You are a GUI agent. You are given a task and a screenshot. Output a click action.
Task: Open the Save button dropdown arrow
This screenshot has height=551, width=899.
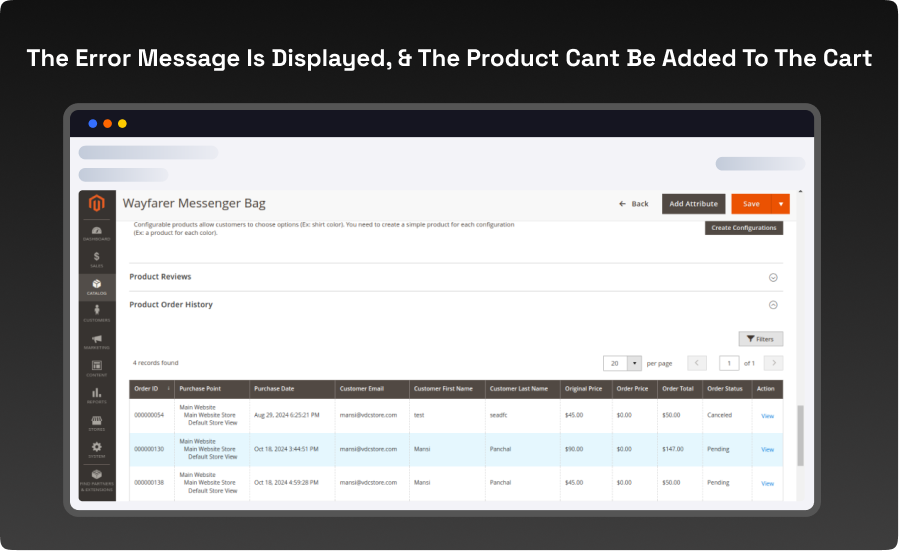click(781, 204)
